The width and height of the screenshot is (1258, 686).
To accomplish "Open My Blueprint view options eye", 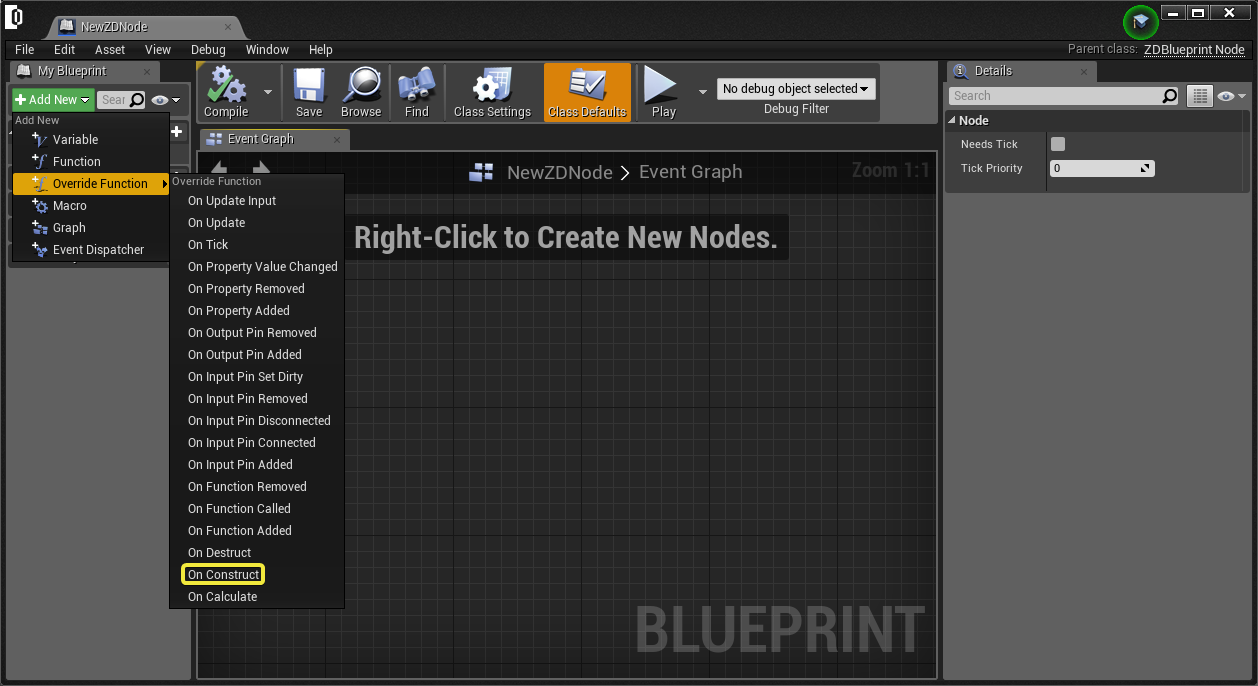I will tap(165, 100).
